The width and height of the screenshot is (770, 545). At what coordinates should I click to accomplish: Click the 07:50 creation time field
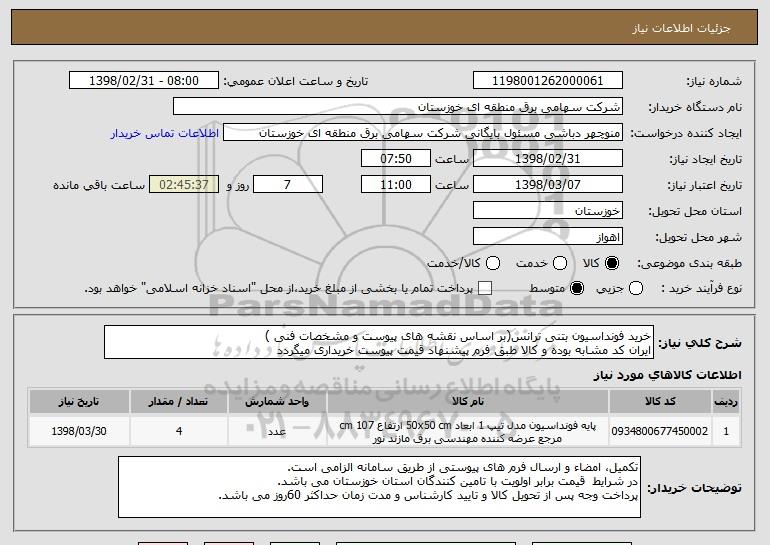[x=395, y=159]
